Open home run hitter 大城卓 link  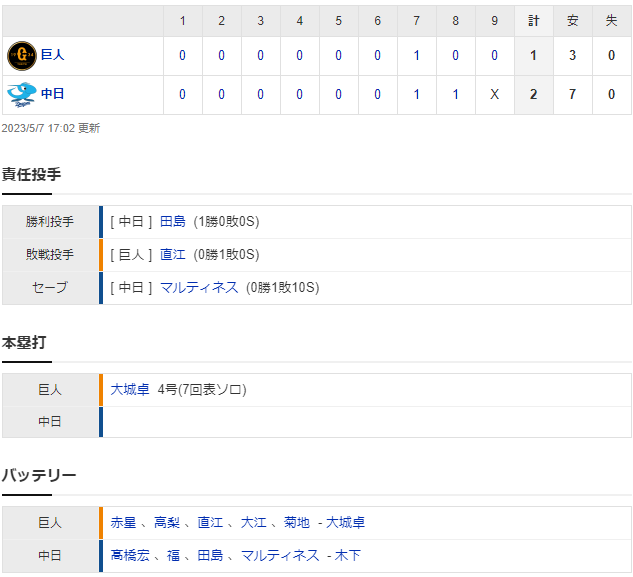130,389
